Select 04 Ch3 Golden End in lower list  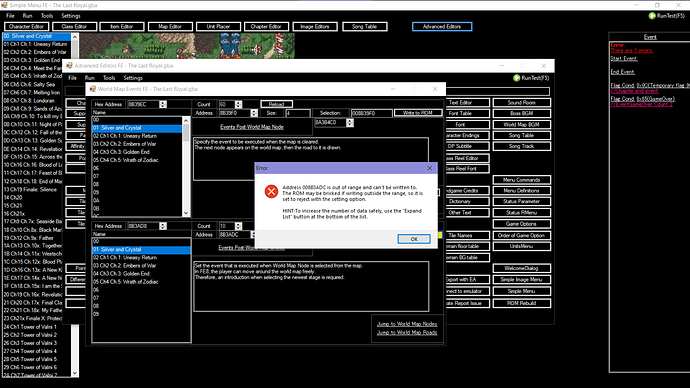[x=141, y=274]
